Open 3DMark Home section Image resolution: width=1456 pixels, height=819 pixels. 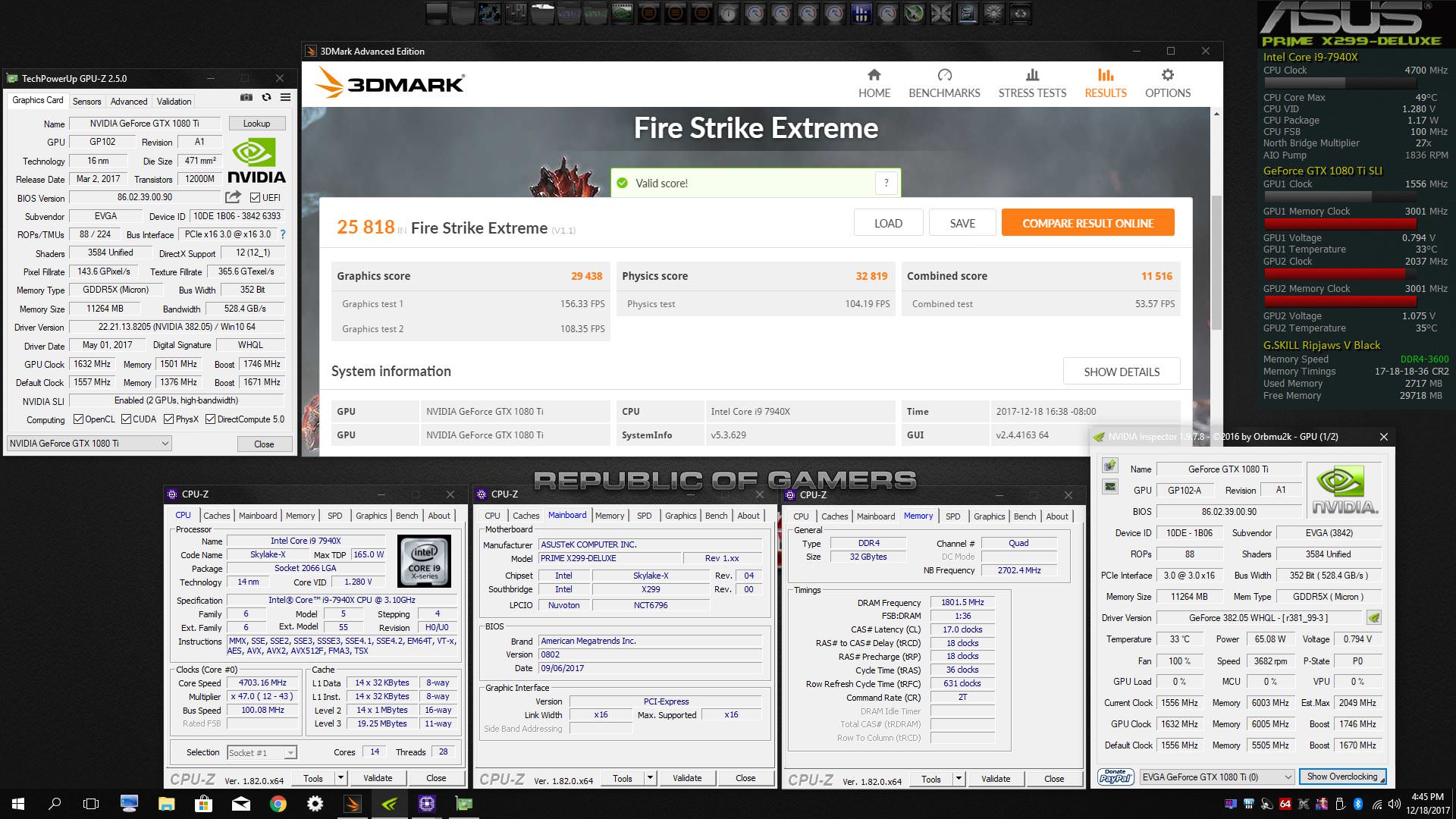[874, 83]
